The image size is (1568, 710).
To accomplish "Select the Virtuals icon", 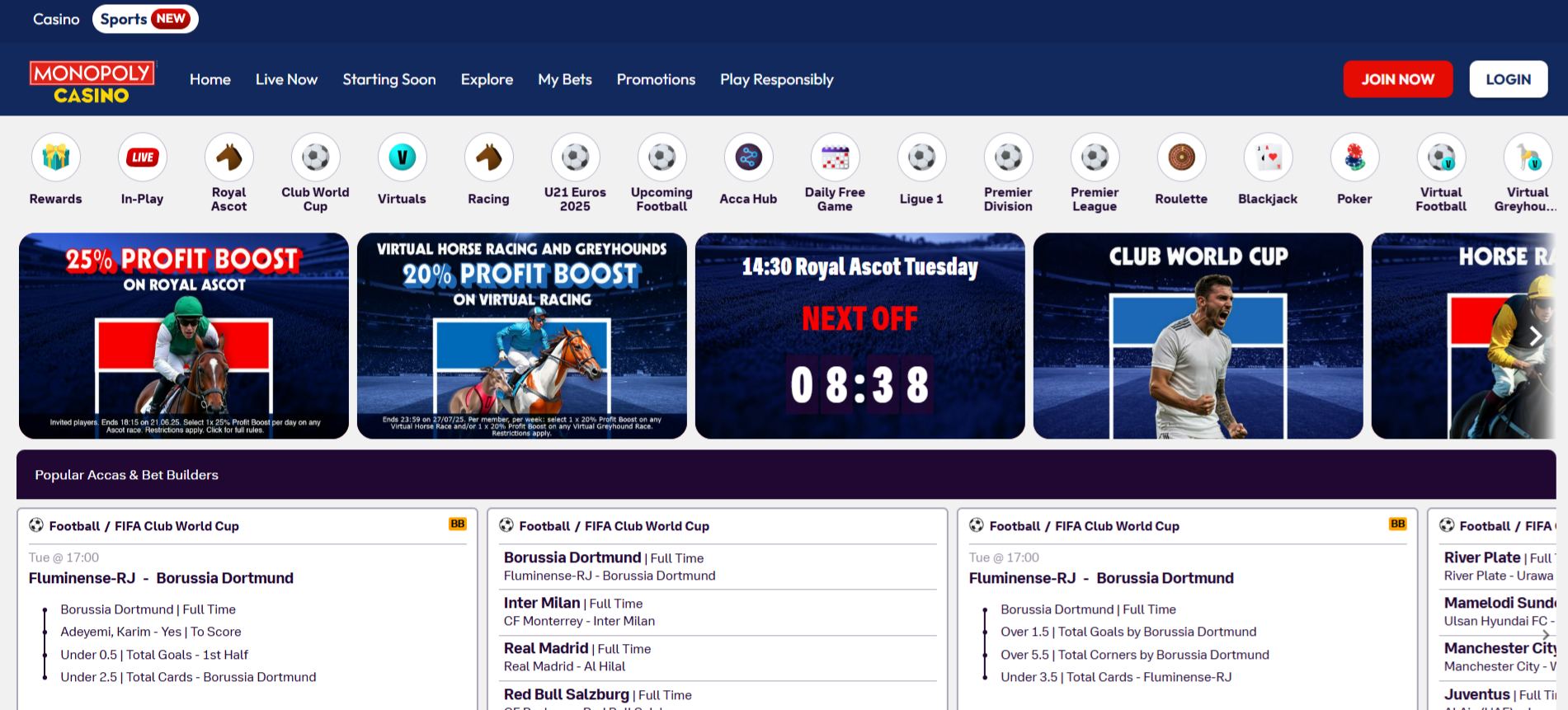I will (403, 158).
